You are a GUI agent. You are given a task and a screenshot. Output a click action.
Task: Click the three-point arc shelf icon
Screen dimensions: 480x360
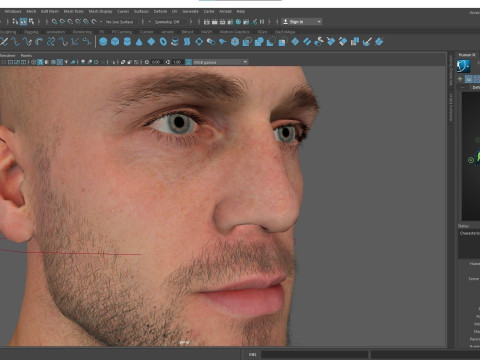pos(39,42)
